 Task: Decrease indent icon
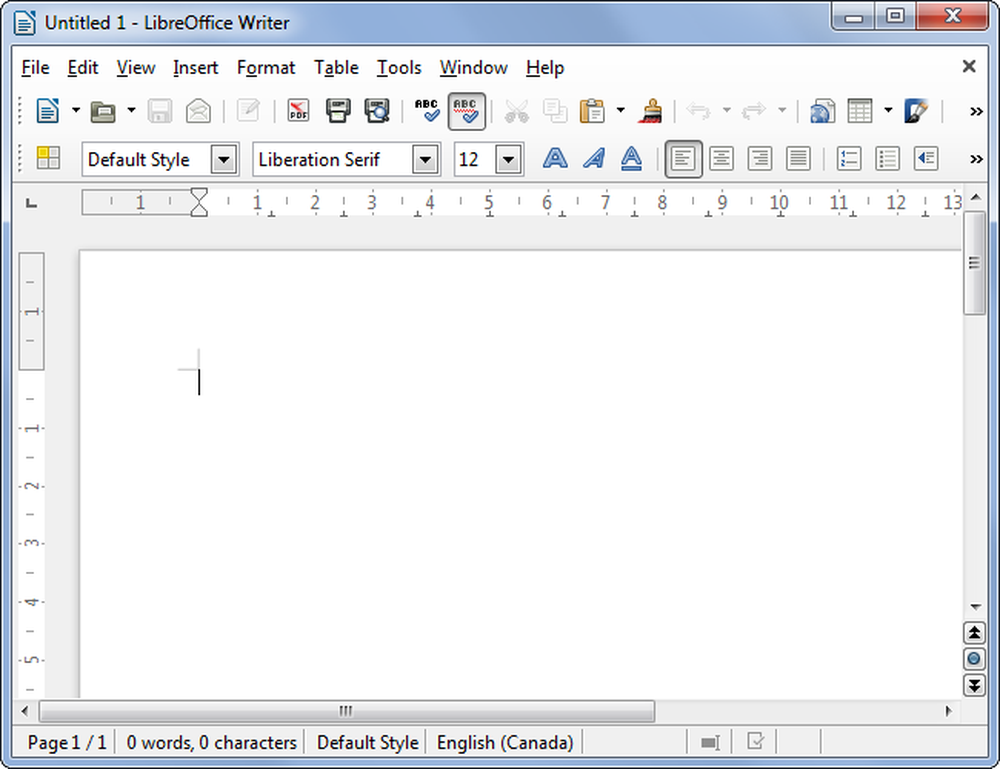coord(925,158)
